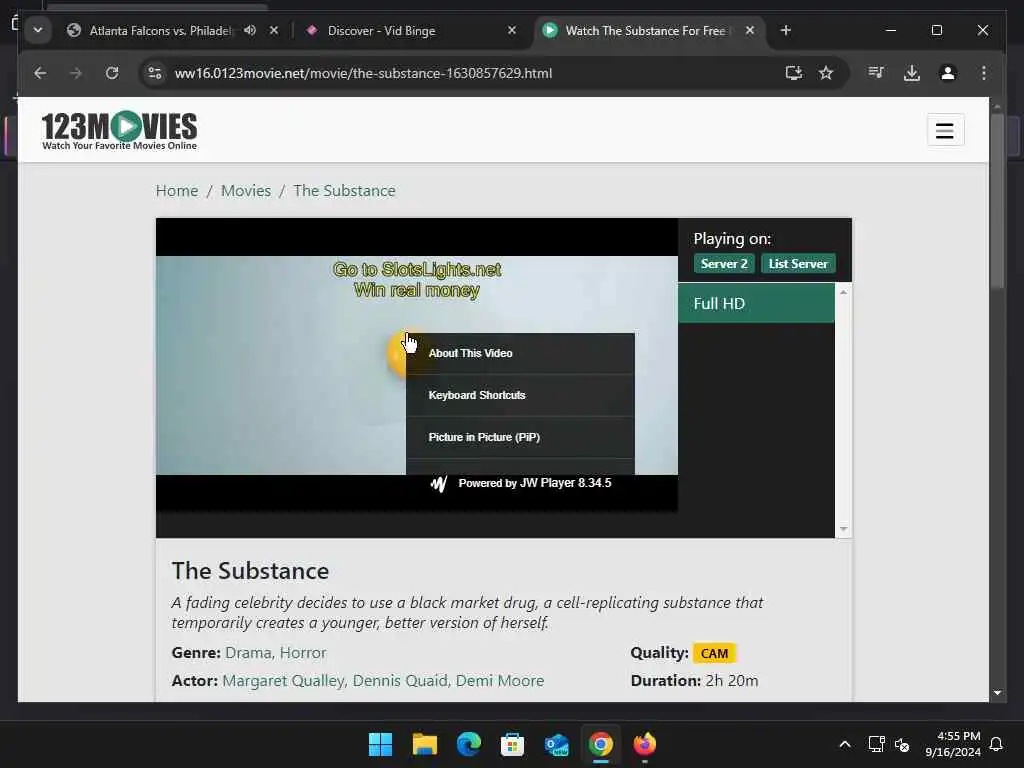Open clock and date 4:55 PM
The image size is (1024, 768).
tap(953, 744)
